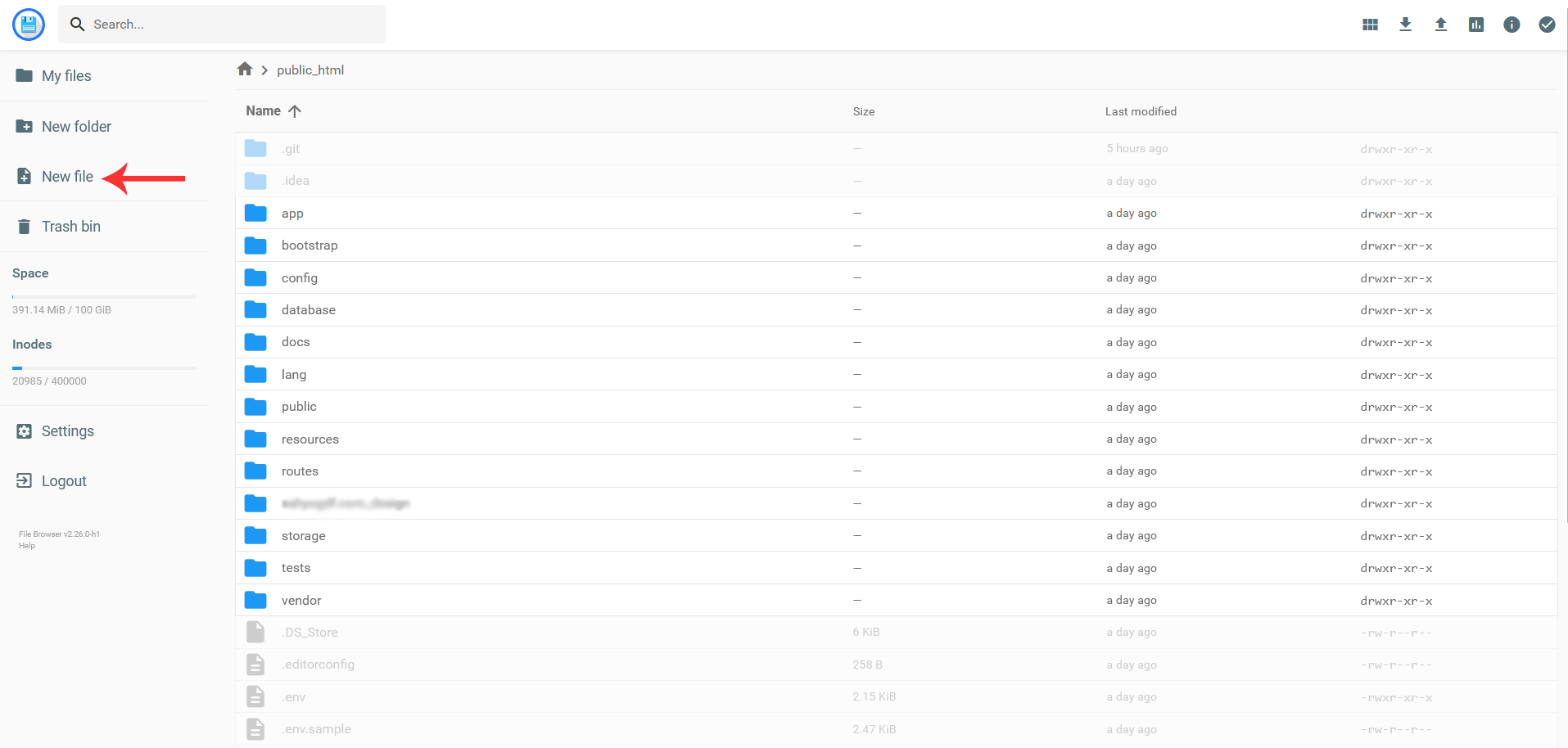Select the 'routes' folder name
The width and height of the screenshot is (1568, 748).
[300, 471]
